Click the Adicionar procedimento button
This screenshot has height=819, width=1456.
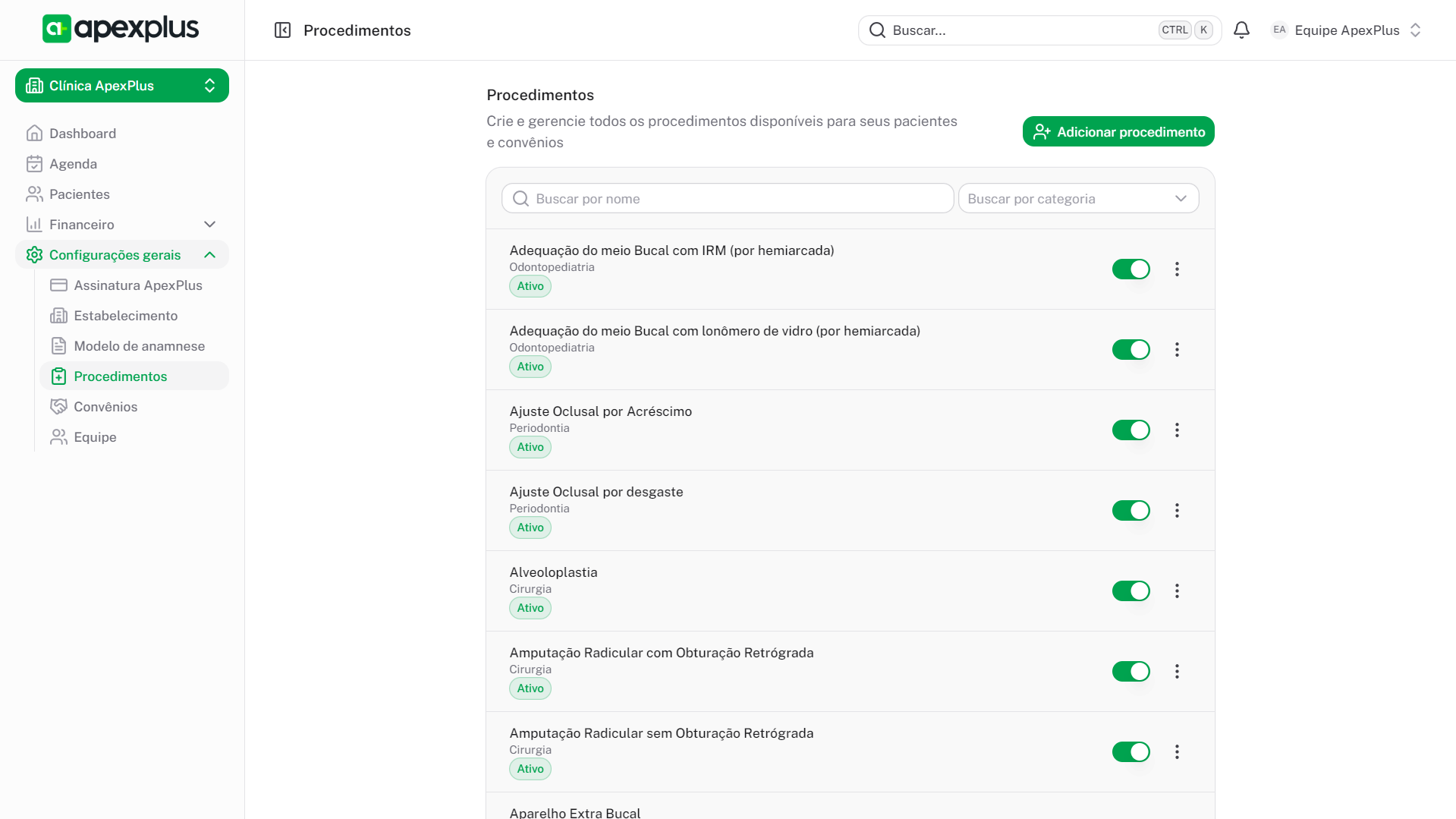[1118, 132]
